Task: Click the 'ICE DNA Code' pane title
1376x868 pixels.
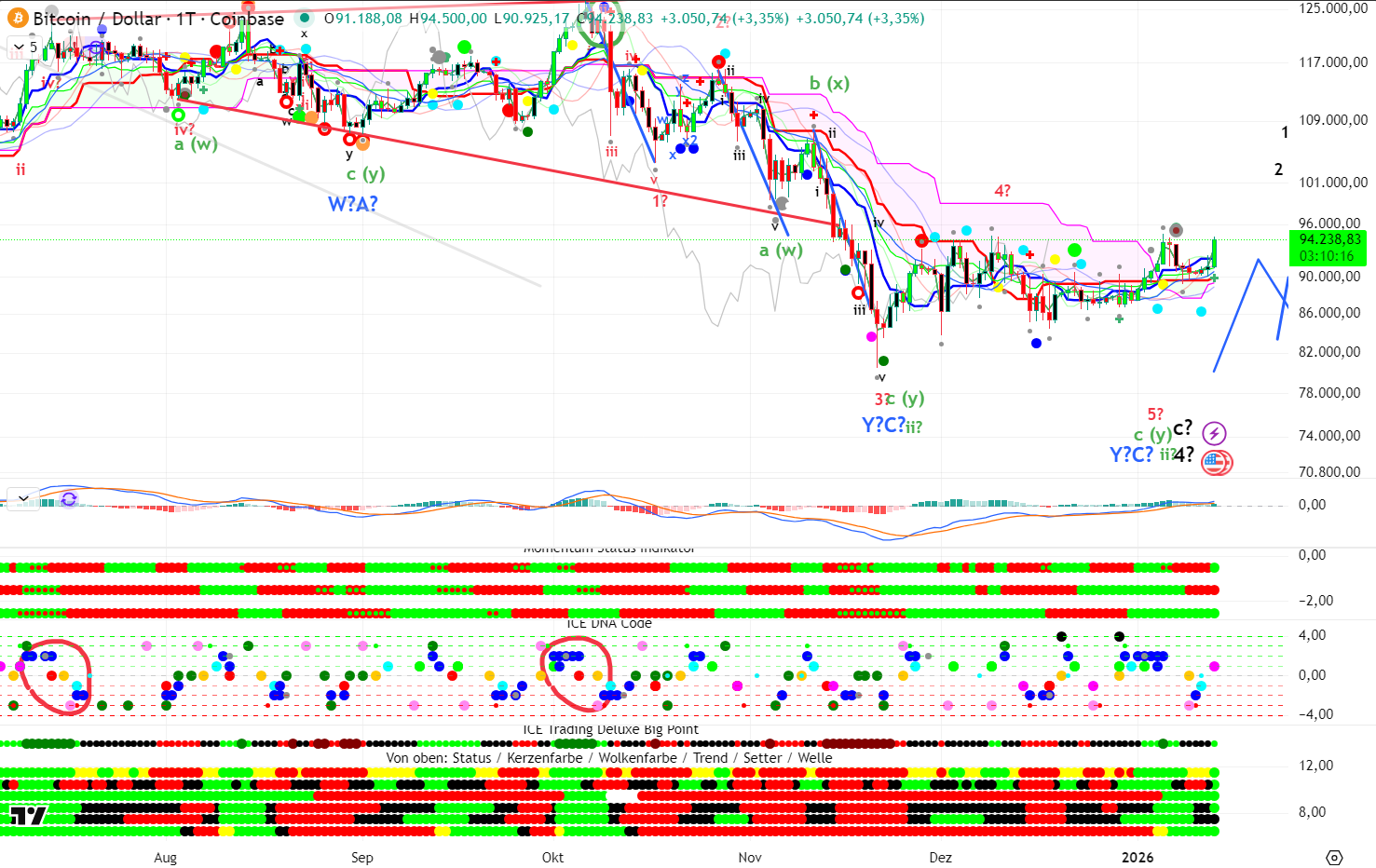Action: click(x=609, y=623)
